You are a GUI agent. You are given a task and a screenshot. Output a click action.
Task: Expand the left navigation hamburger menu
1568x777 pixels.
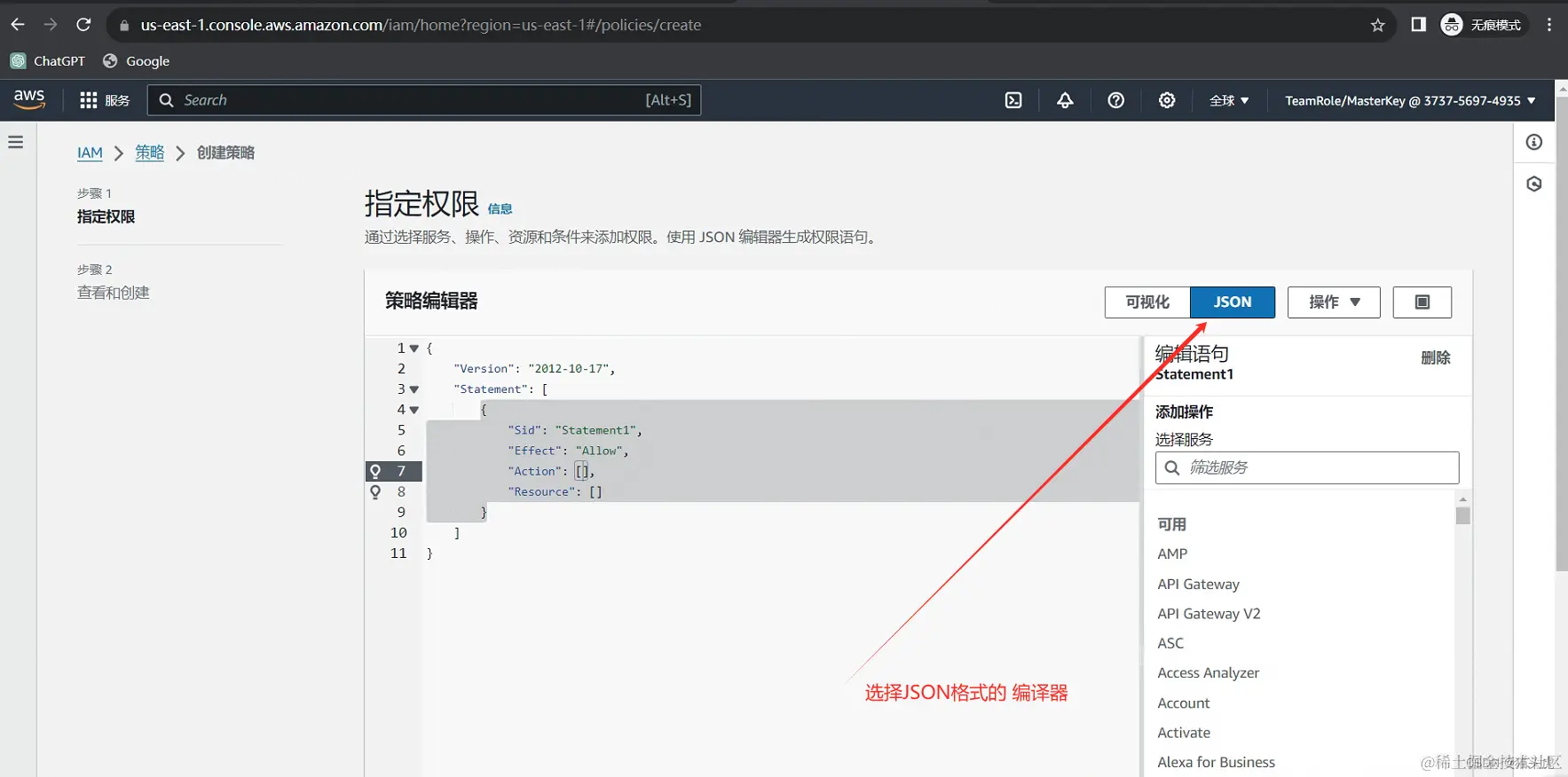[16, 142]
